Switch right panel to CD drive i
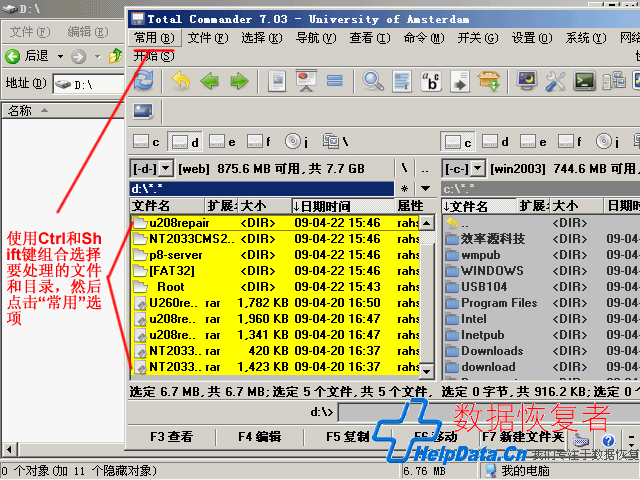The image size is (640, 480). [607, 142]
